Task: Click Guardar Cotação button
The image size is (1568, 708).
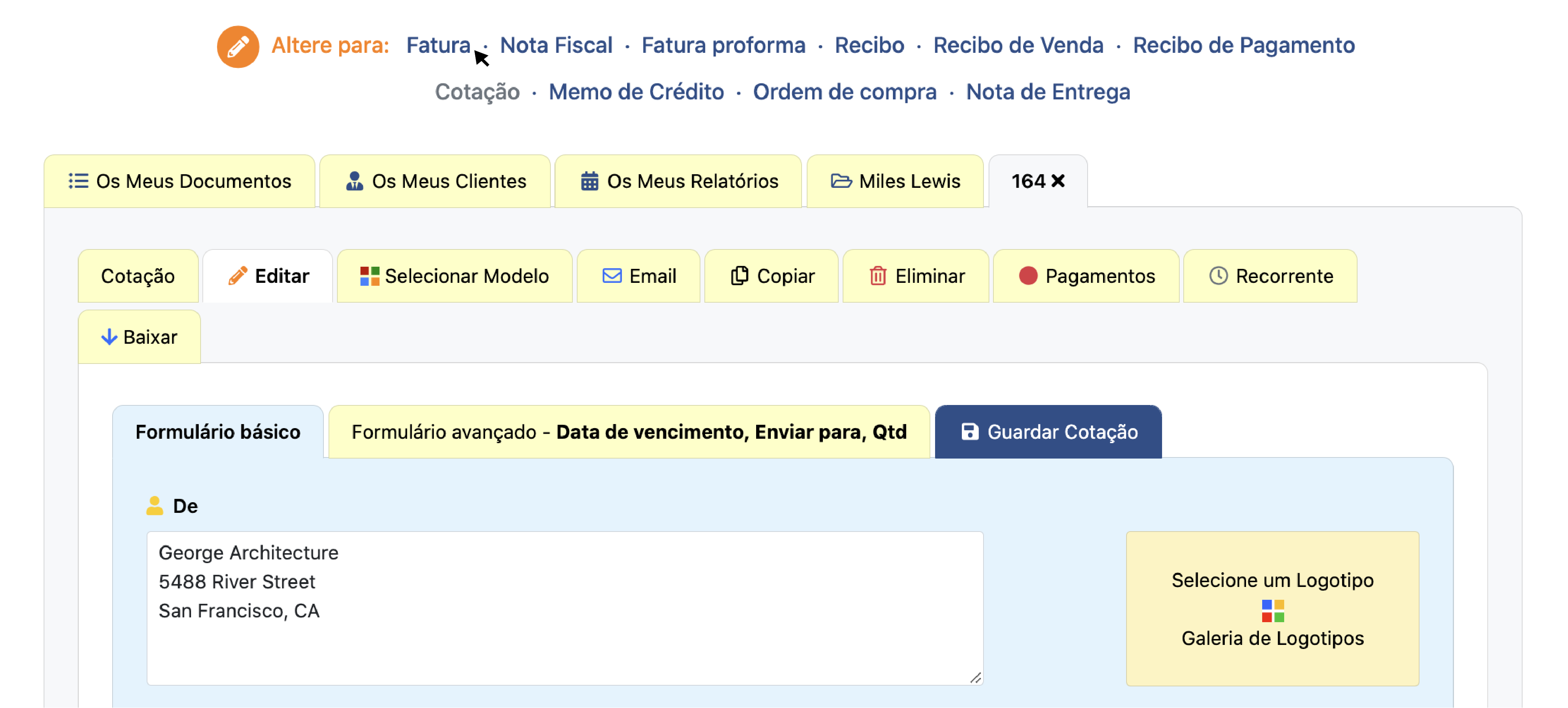Action: [1048, 432]
